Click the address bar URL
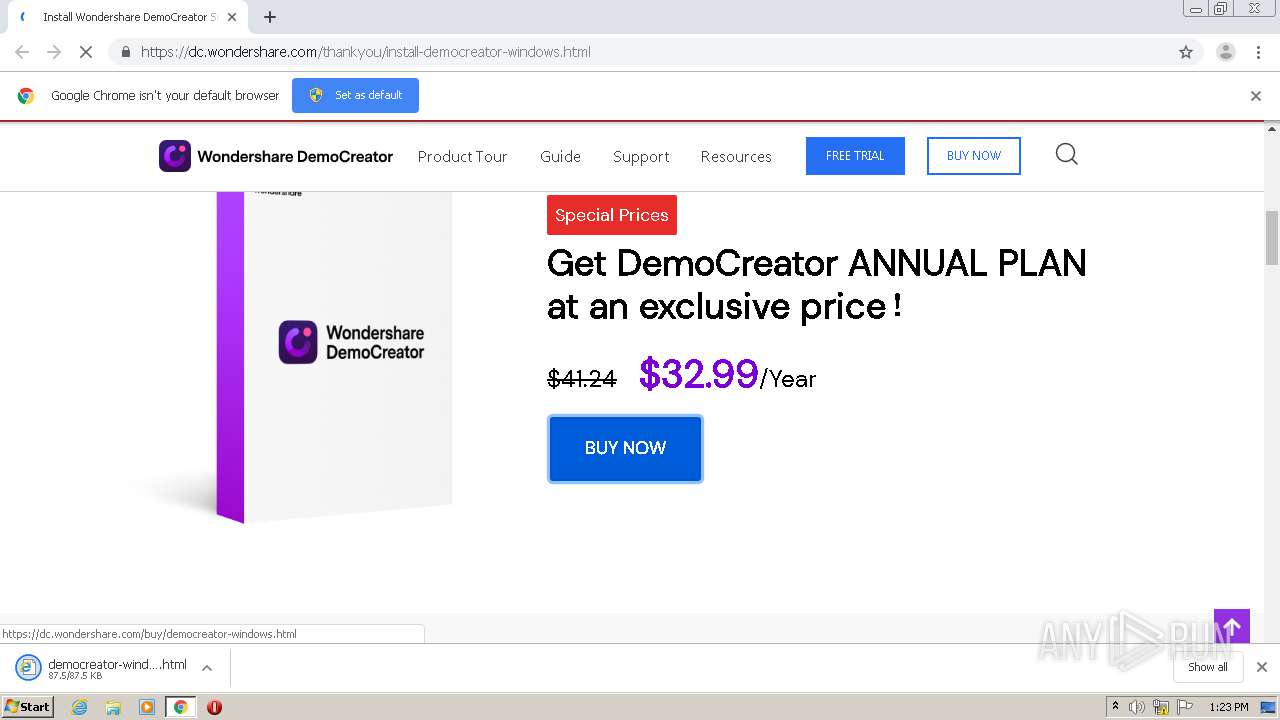 [x=365, y=52]
